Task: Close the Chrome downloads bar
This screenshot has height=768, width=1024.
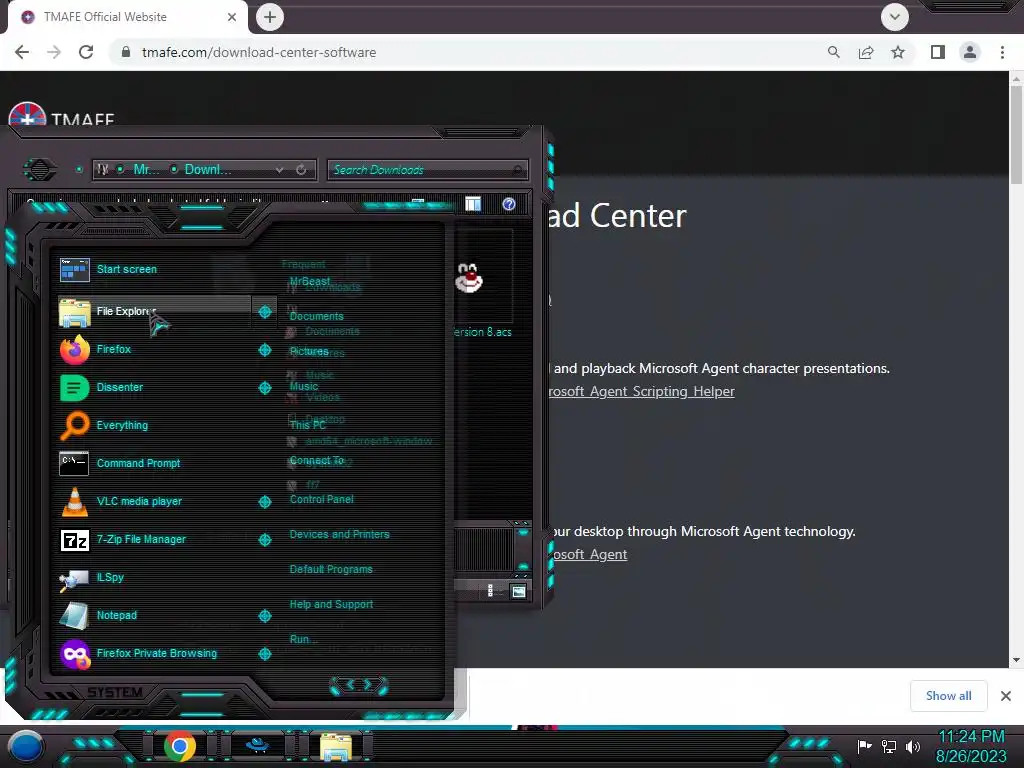Action: (1006, 696)
